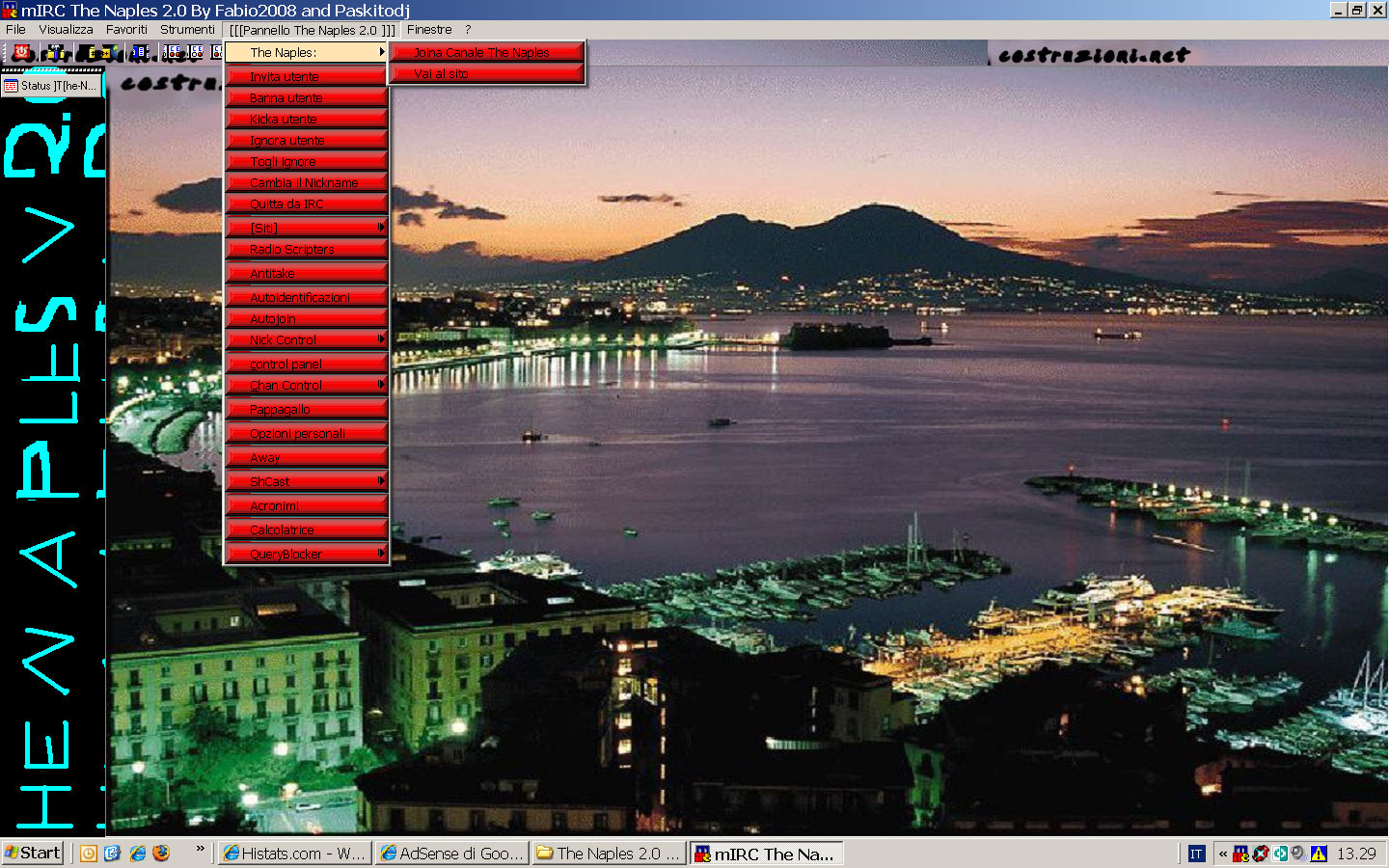
Task: Click the Start button
Action: click(33, 853)
